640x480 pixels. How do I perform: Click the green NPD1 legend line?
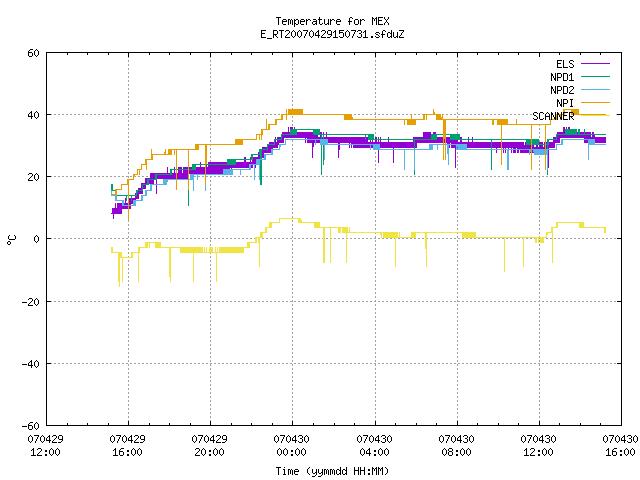click(595, 76)
